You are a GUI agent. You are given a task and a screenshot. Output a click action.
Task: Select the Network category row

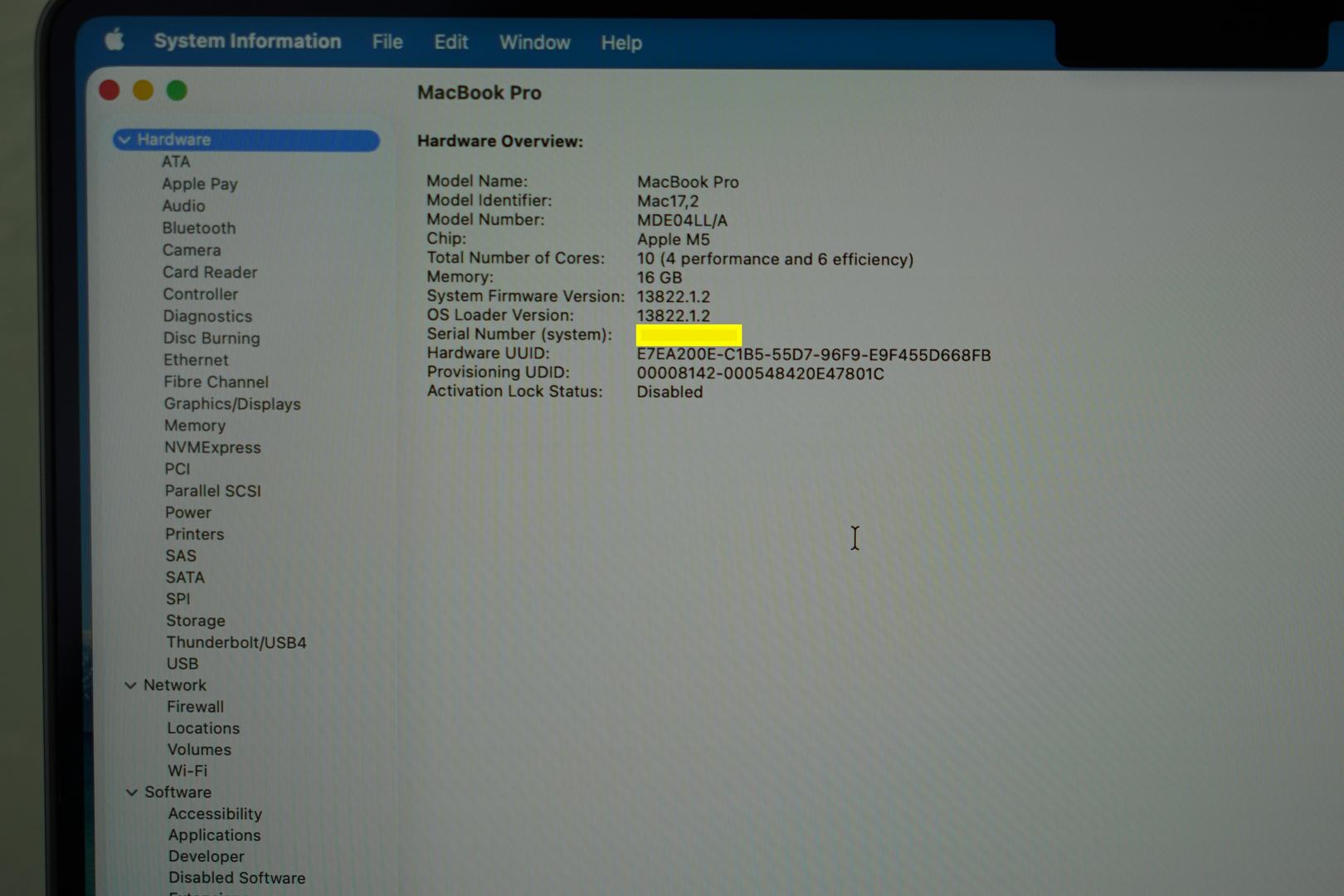tap(175, 685)
